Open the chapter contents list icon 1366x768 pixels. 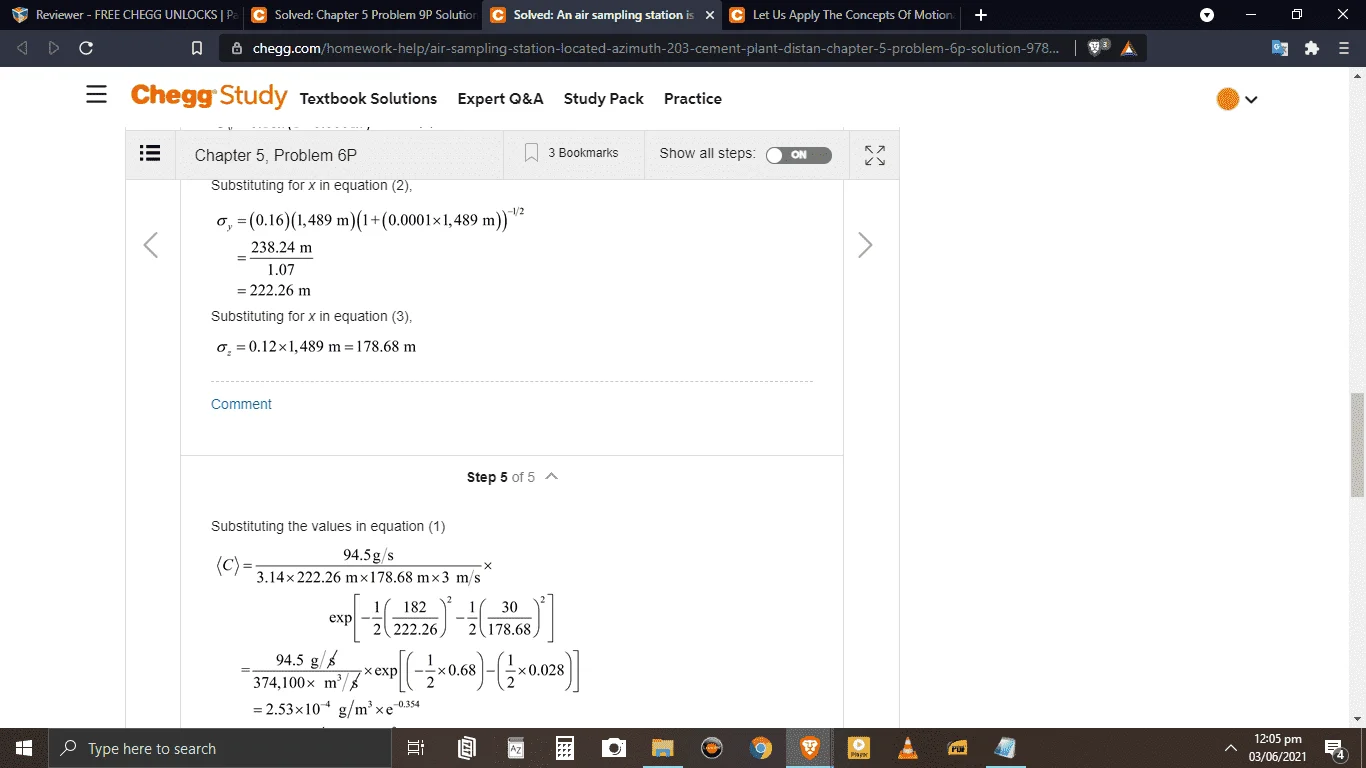tap(150, 154)
